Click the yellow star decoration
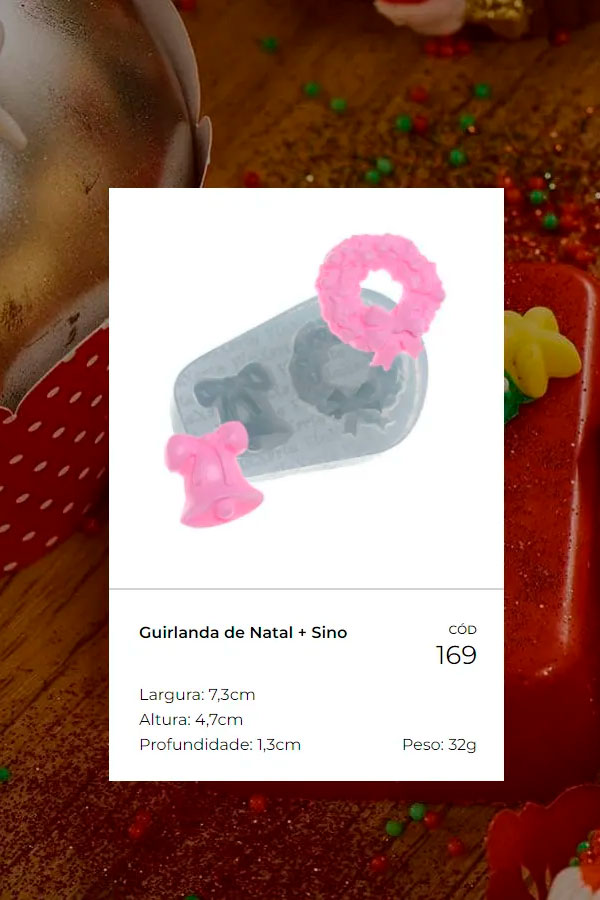600x900 pixels. tap(539, 351)
